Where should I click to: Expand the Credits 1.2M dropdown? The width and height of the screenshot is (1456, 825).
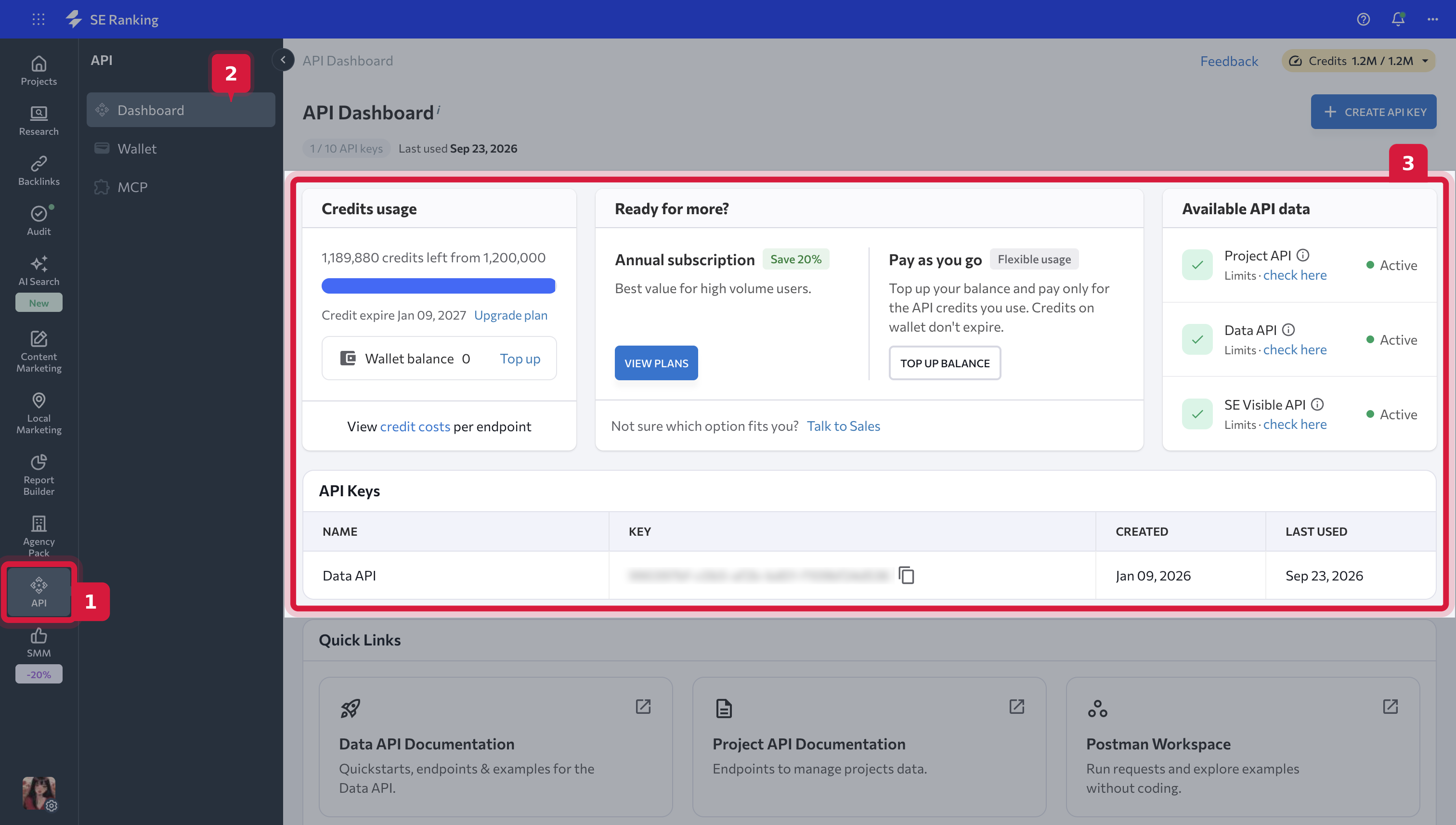coord(1358,61)
